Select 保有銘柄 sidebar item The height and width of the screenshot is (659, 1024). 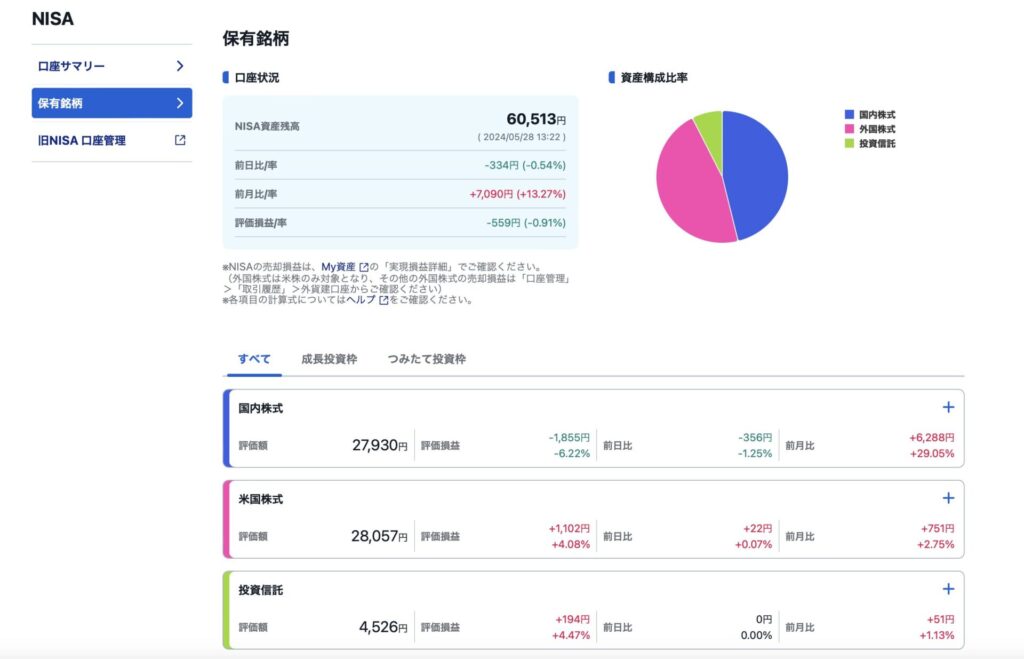tap(112, 103)
